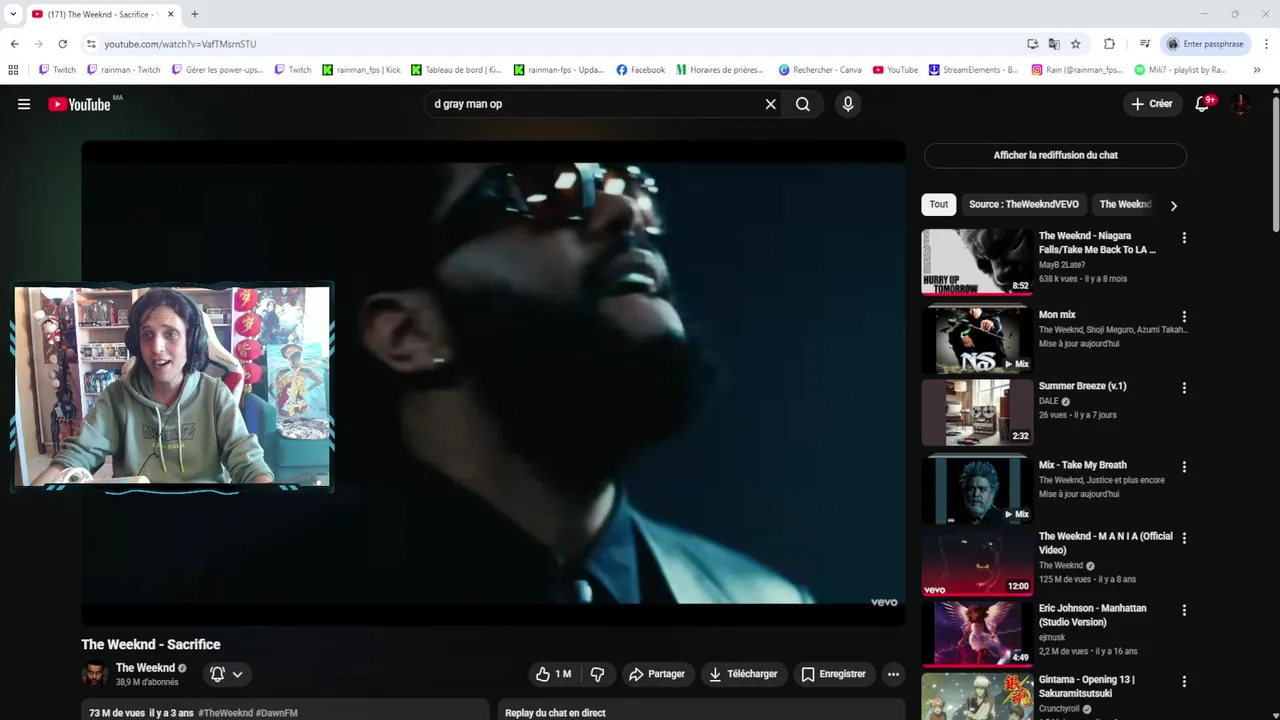Open options for Eric Johnson - Manhattan
This screenshot has width=1280, height=720.
click(1184, 610)
